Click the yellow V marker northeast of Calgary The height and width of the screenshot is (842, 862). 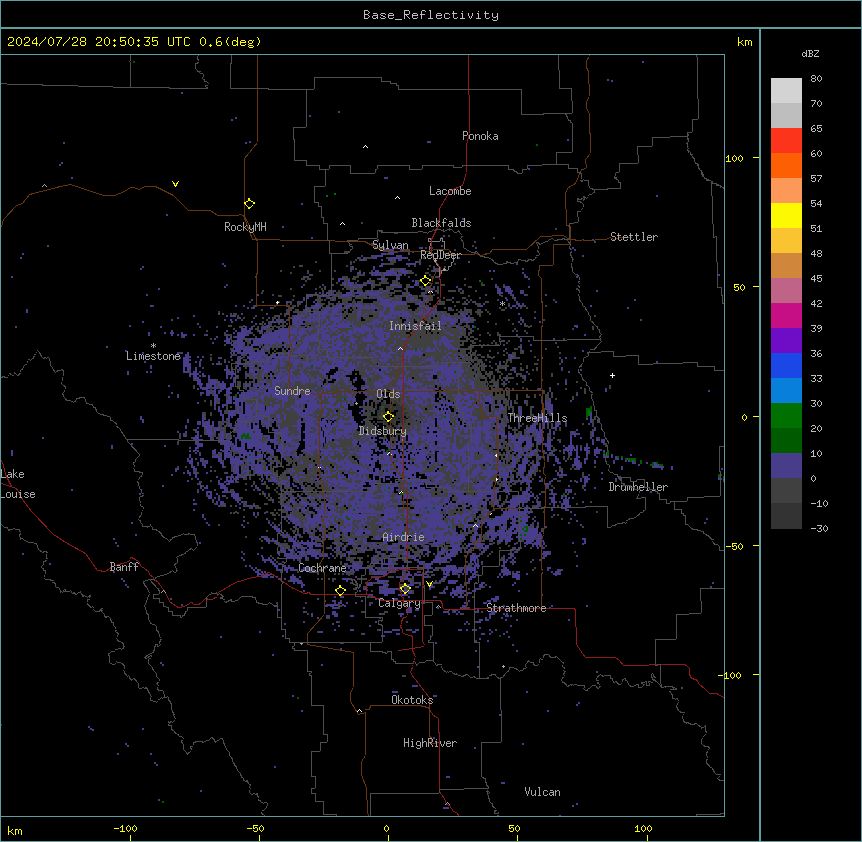[429, 584]
